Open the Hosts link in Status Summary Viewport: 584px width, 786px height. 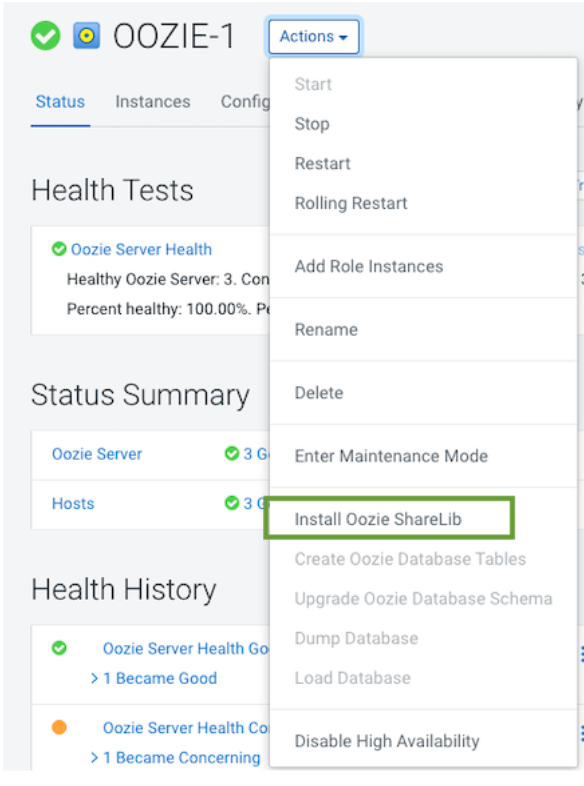[x=73, y=503]
